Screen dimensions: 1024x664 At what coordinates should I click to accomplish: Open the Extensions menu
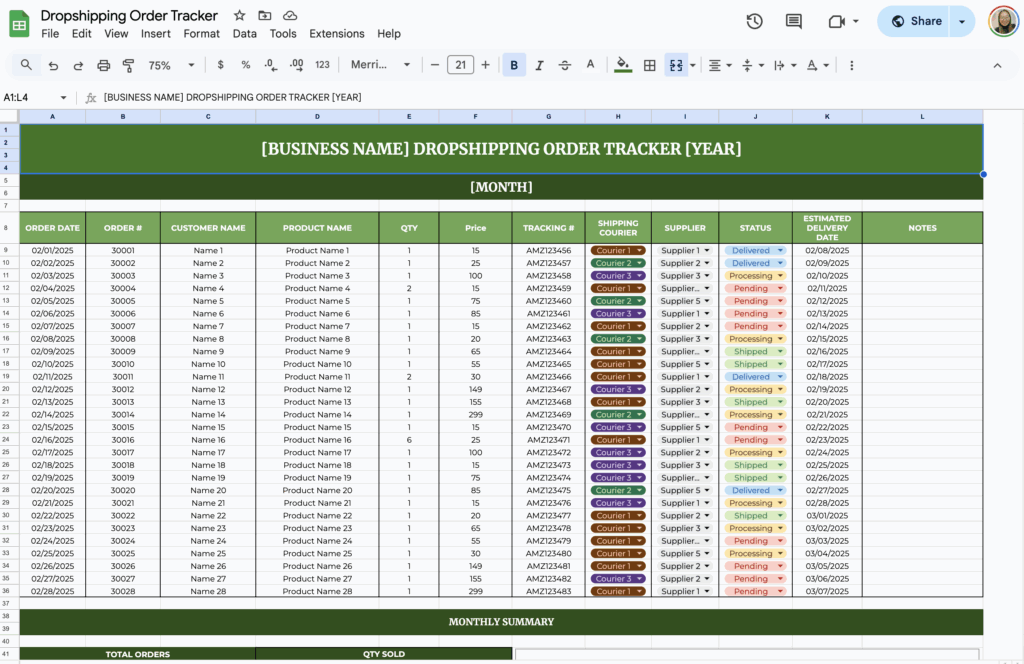336,33
